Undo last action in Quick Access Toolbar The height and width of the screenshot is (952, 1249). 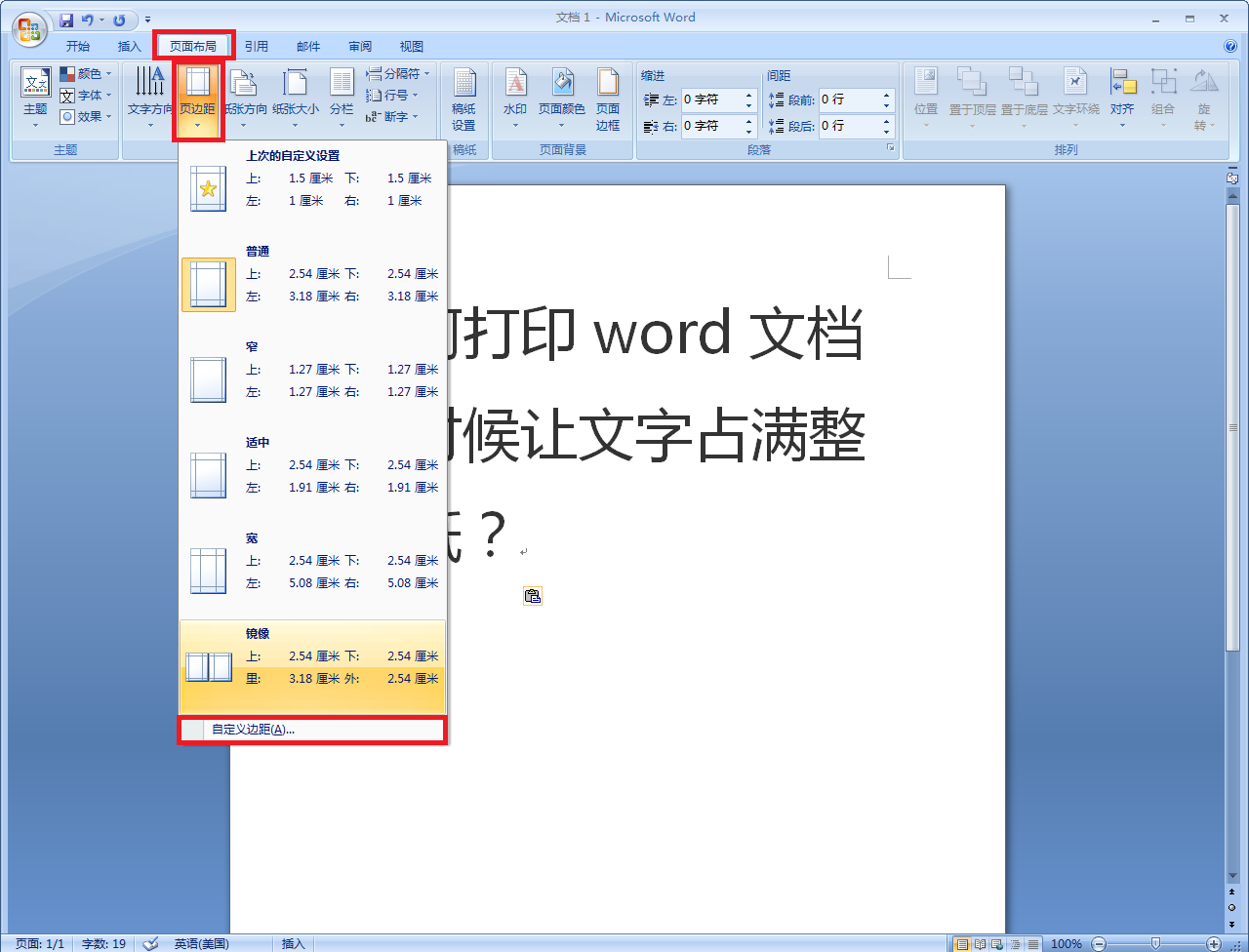(88, 20)
